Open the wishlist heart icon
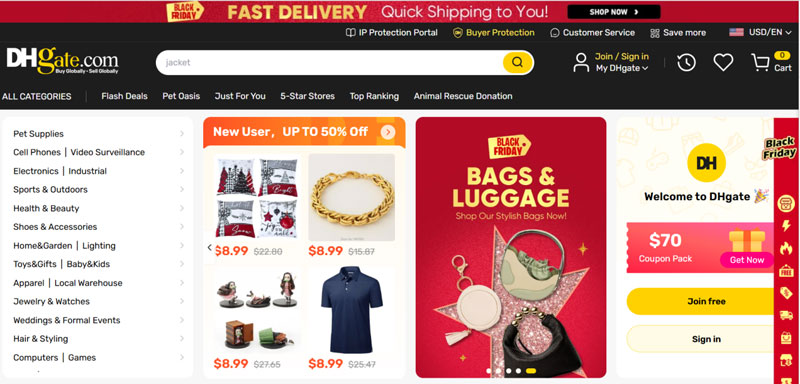 click(x=723, y=62)
